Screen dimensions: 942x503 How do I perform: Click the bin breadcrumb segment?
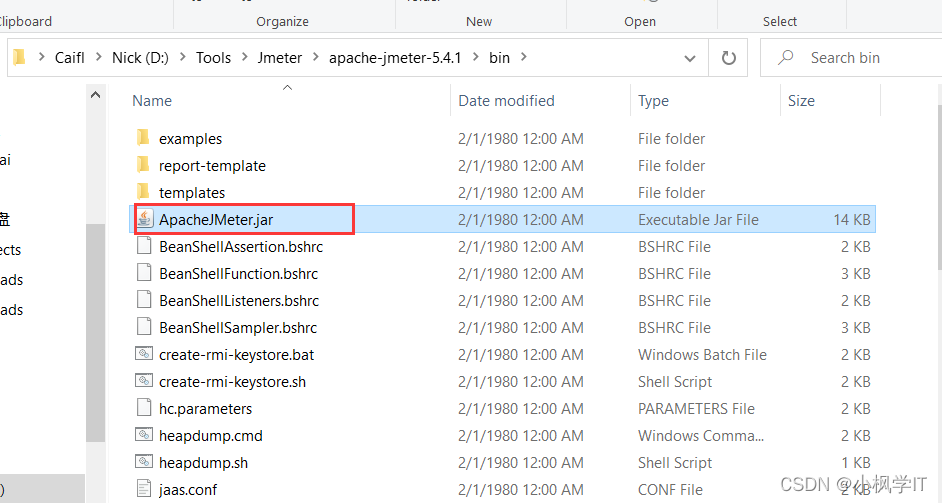[499, 58]
